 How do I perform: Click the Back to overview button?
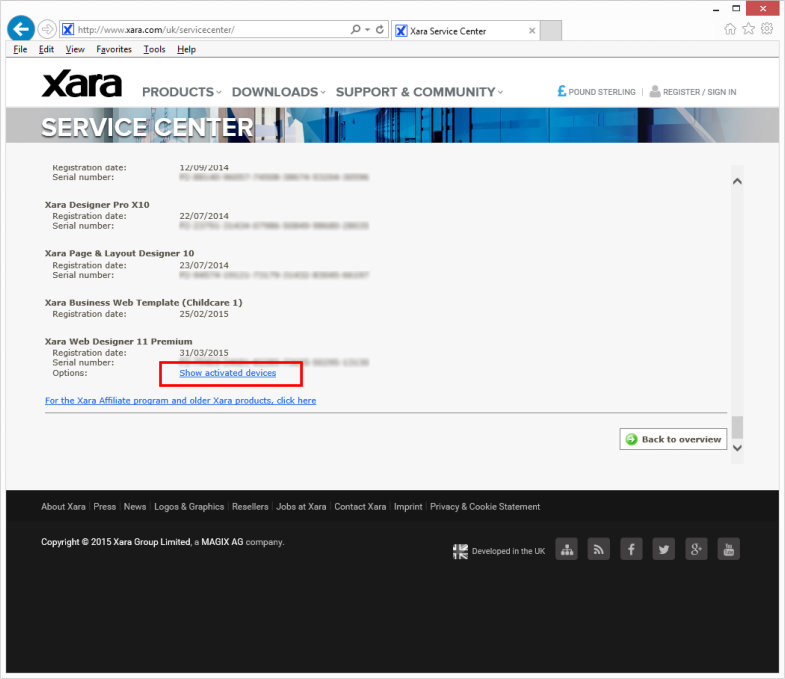click(x=673, y=439)
